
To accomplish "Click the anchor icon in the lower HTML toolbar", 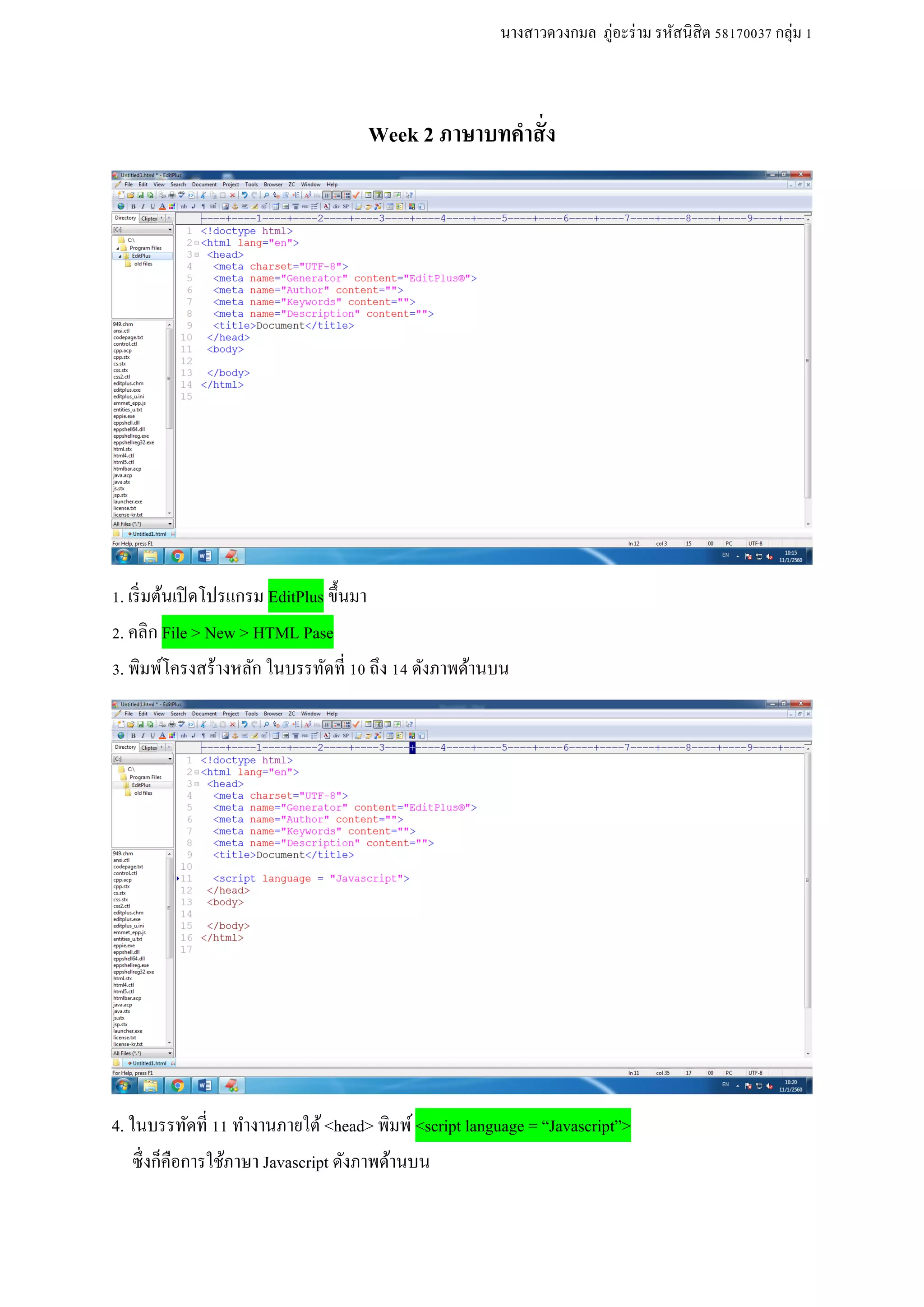I will 235,736.
